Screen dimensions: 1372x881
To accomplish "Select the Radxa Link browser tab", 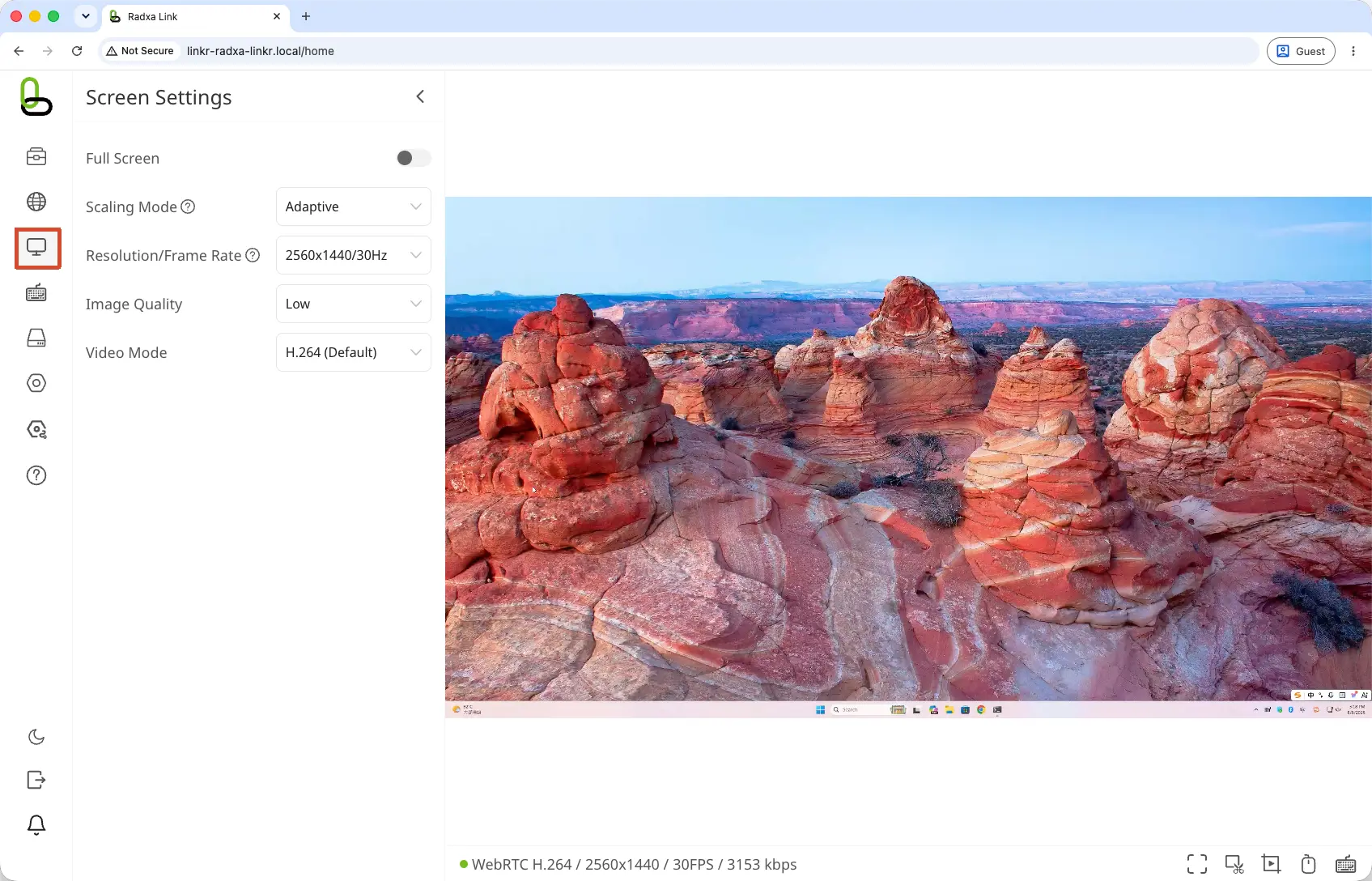I will click(x=194, y=16).
